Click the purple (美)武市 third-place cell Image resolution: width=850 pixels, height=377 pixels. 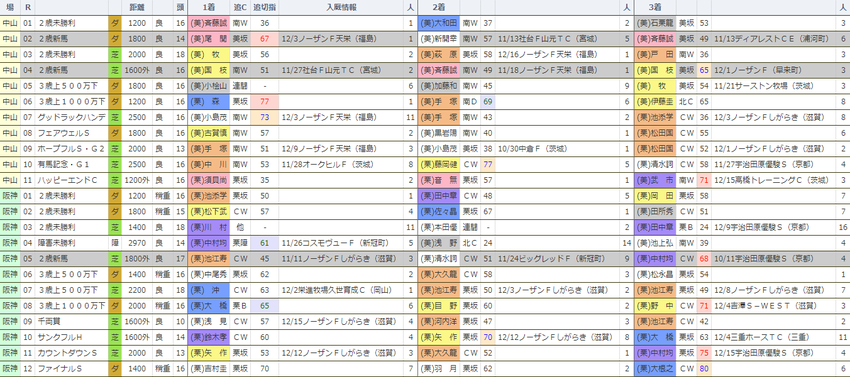point(654,180)
